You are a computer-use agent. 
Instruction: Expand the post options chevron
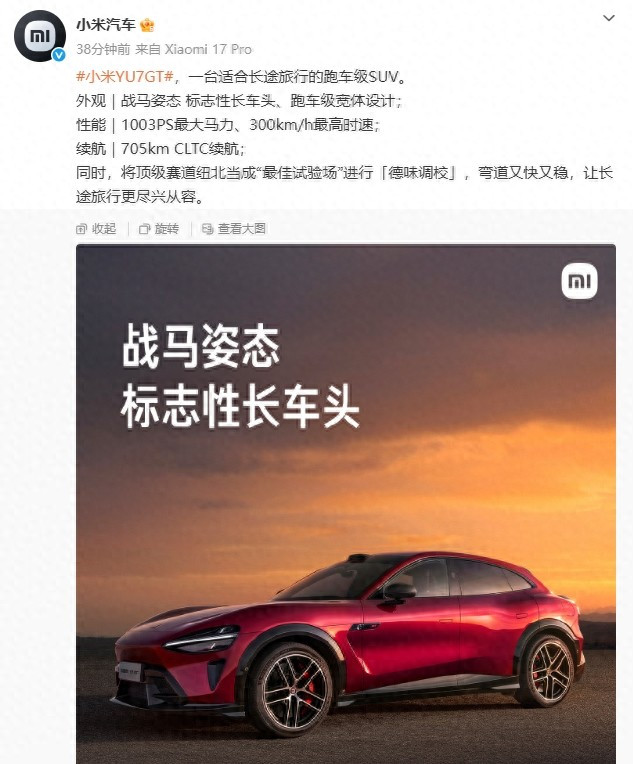(609, 19)
